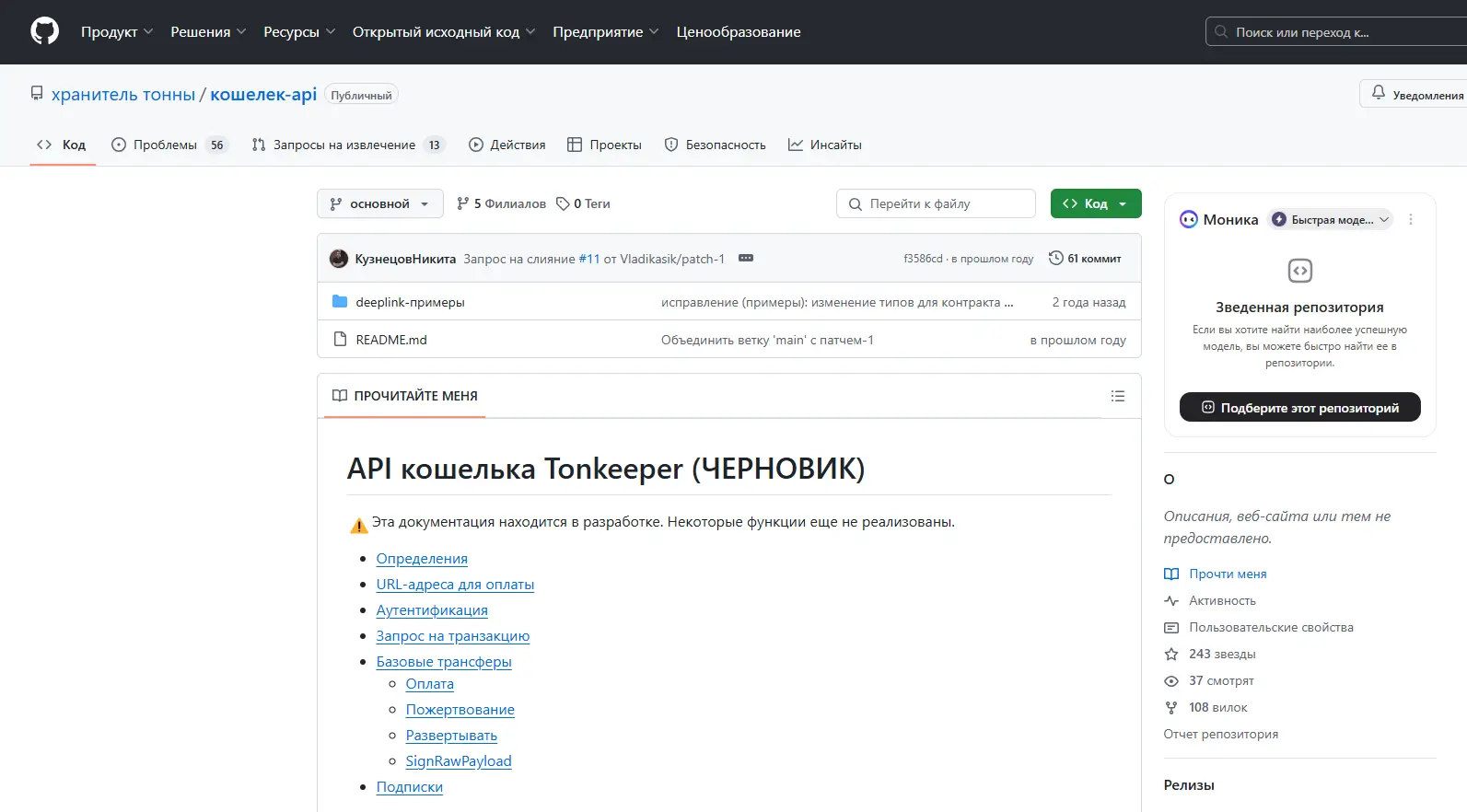Open the хранитель тонны owner link

(x=123, y=94)
